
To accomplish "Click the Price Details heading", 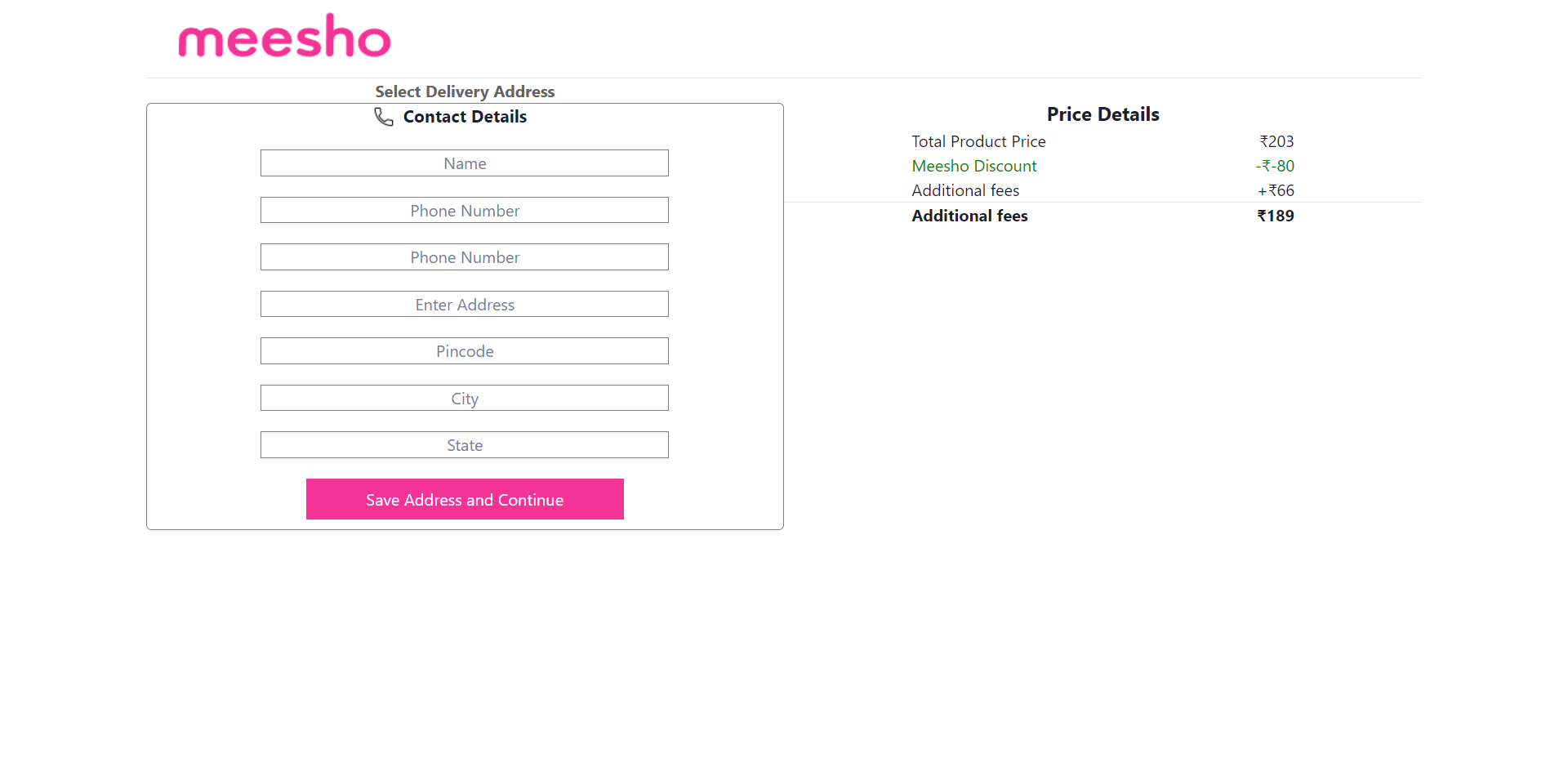I will 1102,114.
